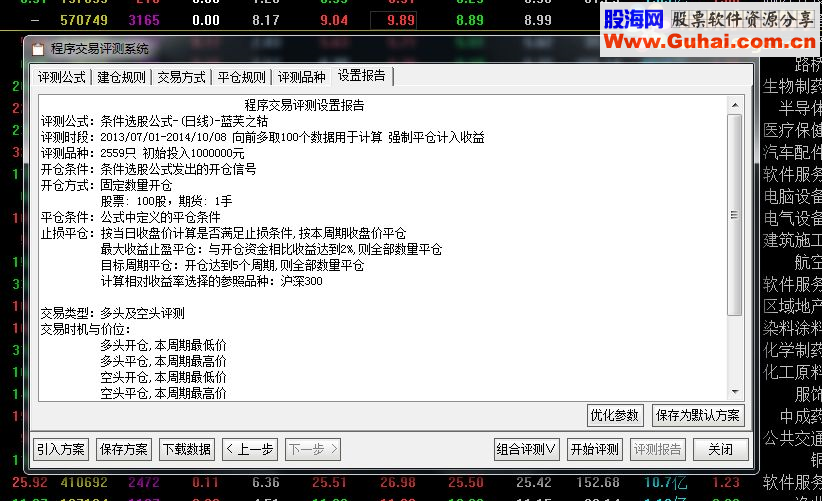
Task: Click the 评测公式 line in report
Action: tap(155, 122)
